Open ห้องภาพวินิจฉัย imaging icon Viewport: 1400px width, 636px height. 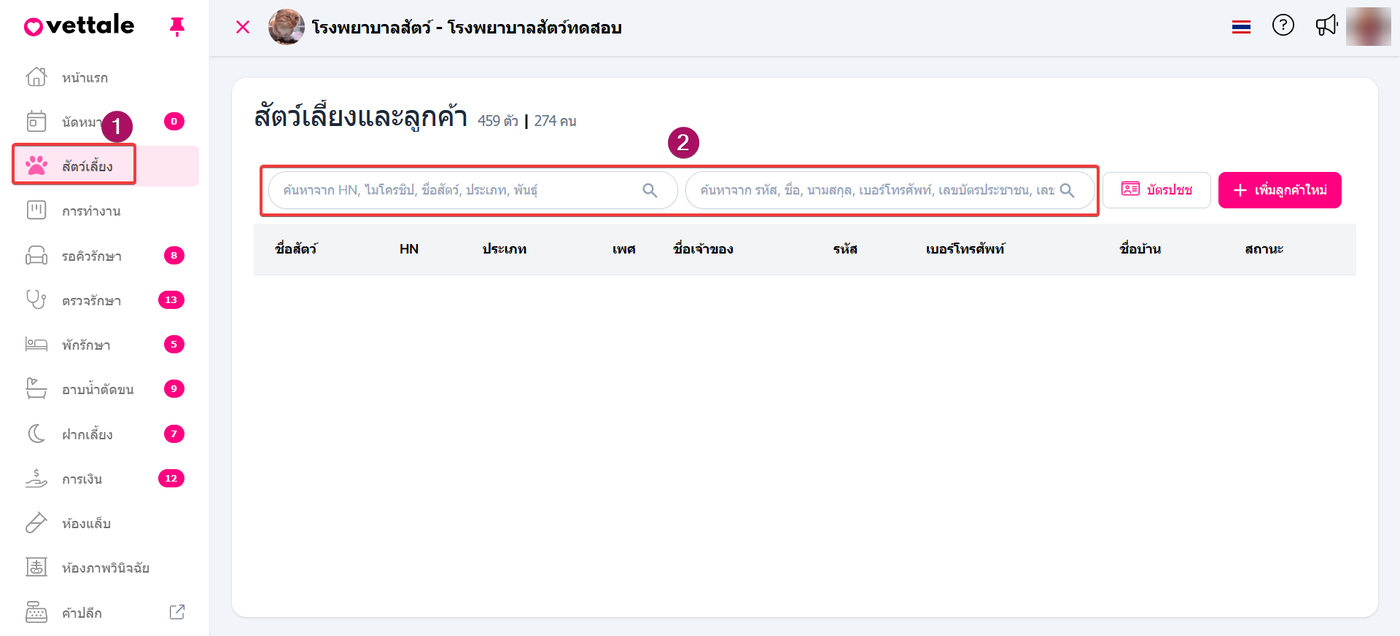[x=36, y=568]
